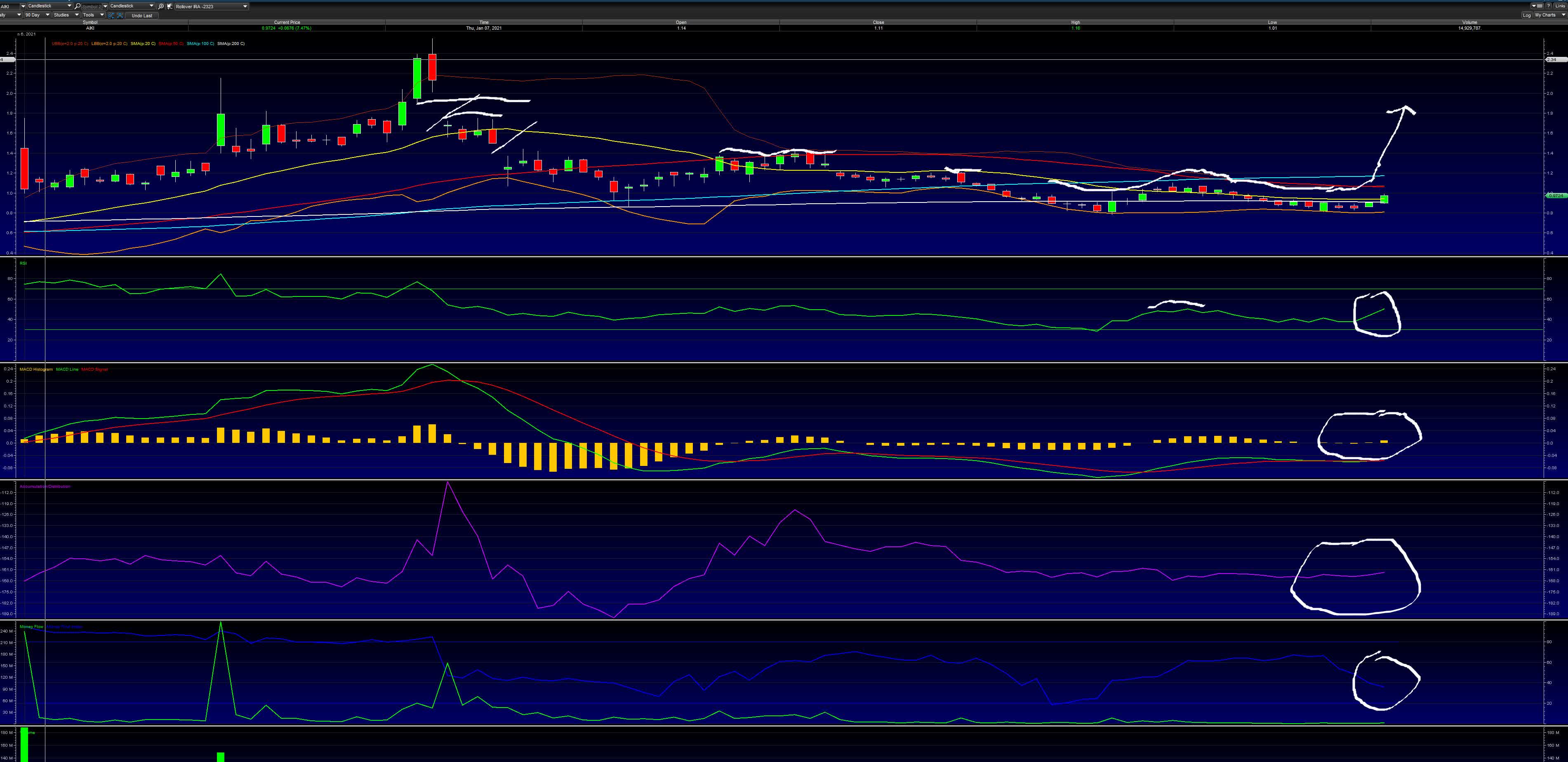The height and width of the screenshot is (762, 1568).
Task: Open the Rollover IRA account dropdown
Action: click(212, 6)
